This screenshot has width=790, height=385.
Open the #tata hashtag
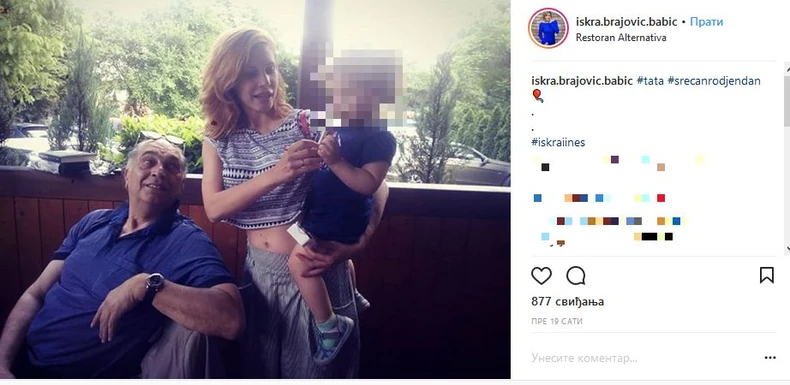pos(649,81)
